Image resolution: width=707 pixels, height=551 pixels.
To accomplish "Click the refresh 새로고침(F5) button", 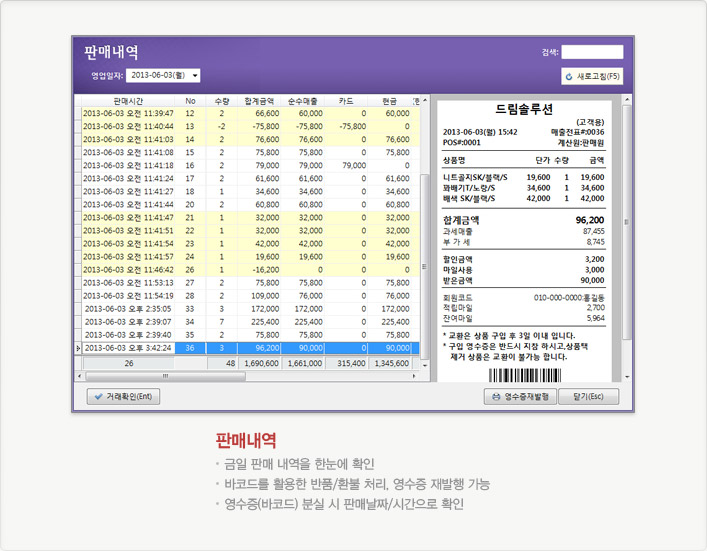I will pyautogui.click(x=592, y=77).
